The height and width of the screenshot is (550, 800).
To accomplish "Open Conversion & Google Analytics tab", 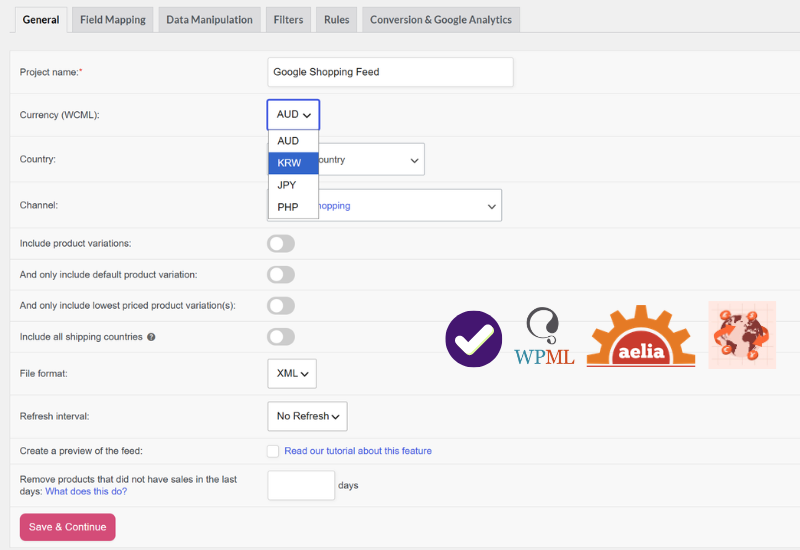I will pyautogui.click(x=441, y=20).
